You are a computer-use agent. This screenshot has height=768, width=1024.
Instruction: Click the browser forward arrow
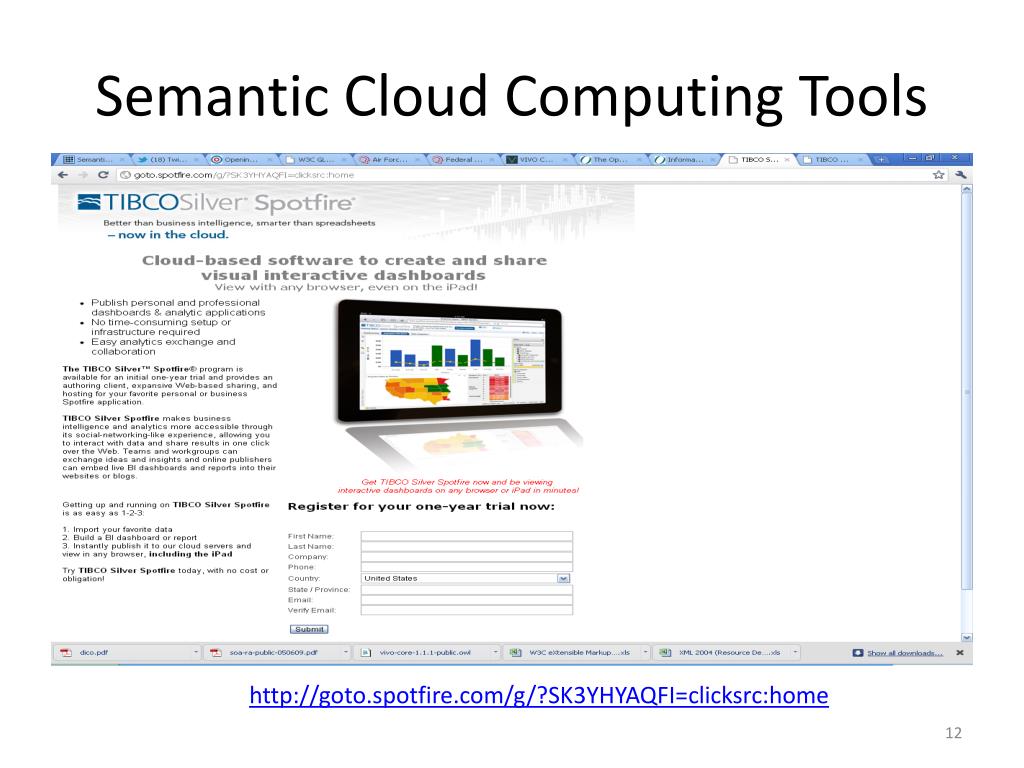(x=83, y=175)
